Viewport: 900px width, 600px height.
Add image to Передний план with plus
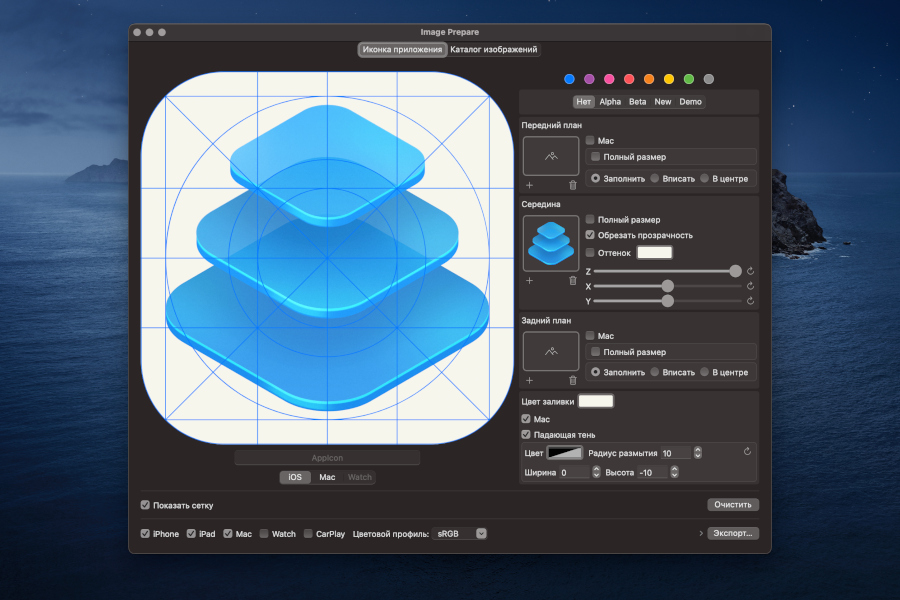coord(529,185)
